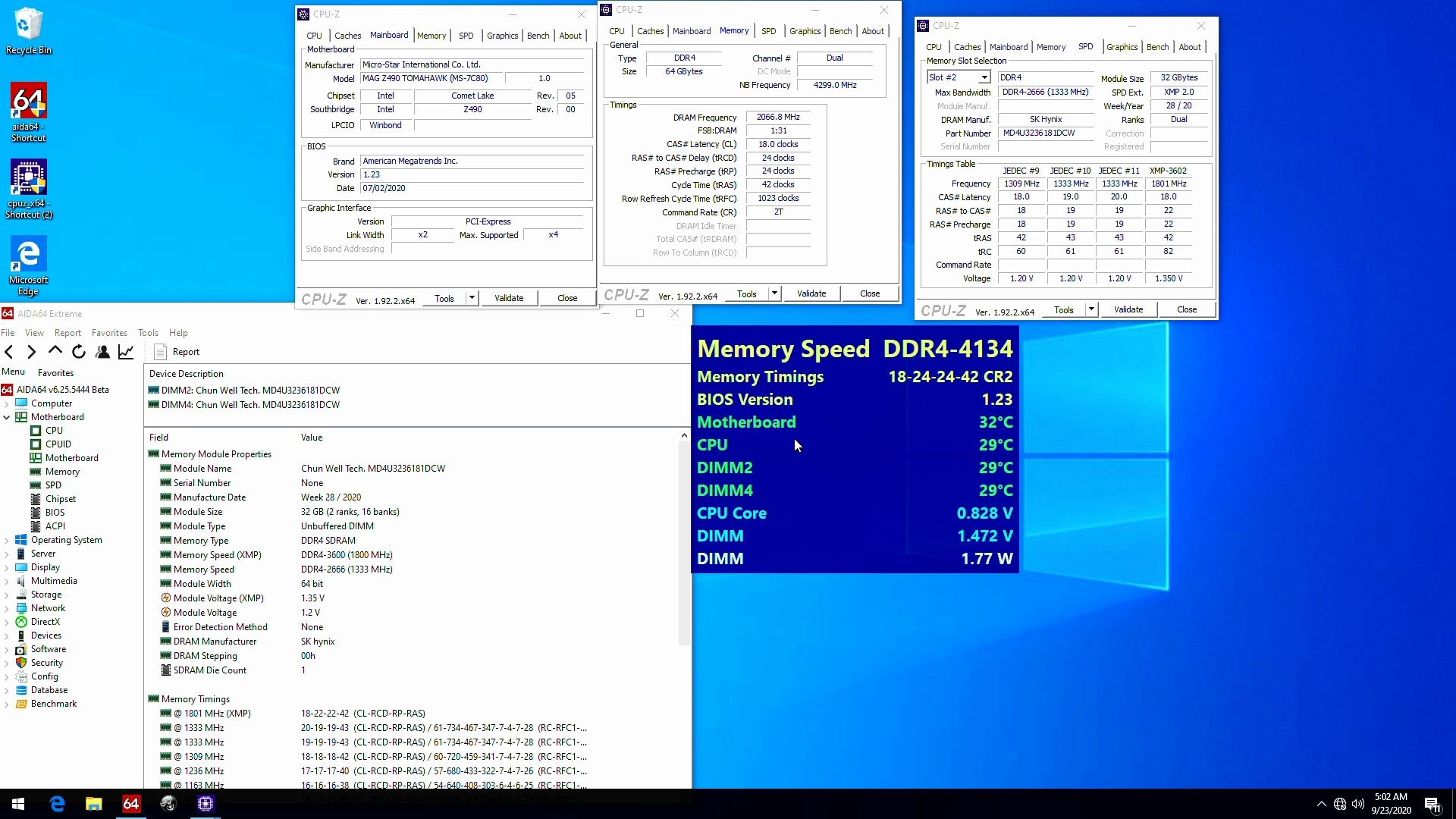The height and width of the screenshot is (819, 1456).
Task: Click Close button in Memory CPU-Z window
Action: click(870, 293)
